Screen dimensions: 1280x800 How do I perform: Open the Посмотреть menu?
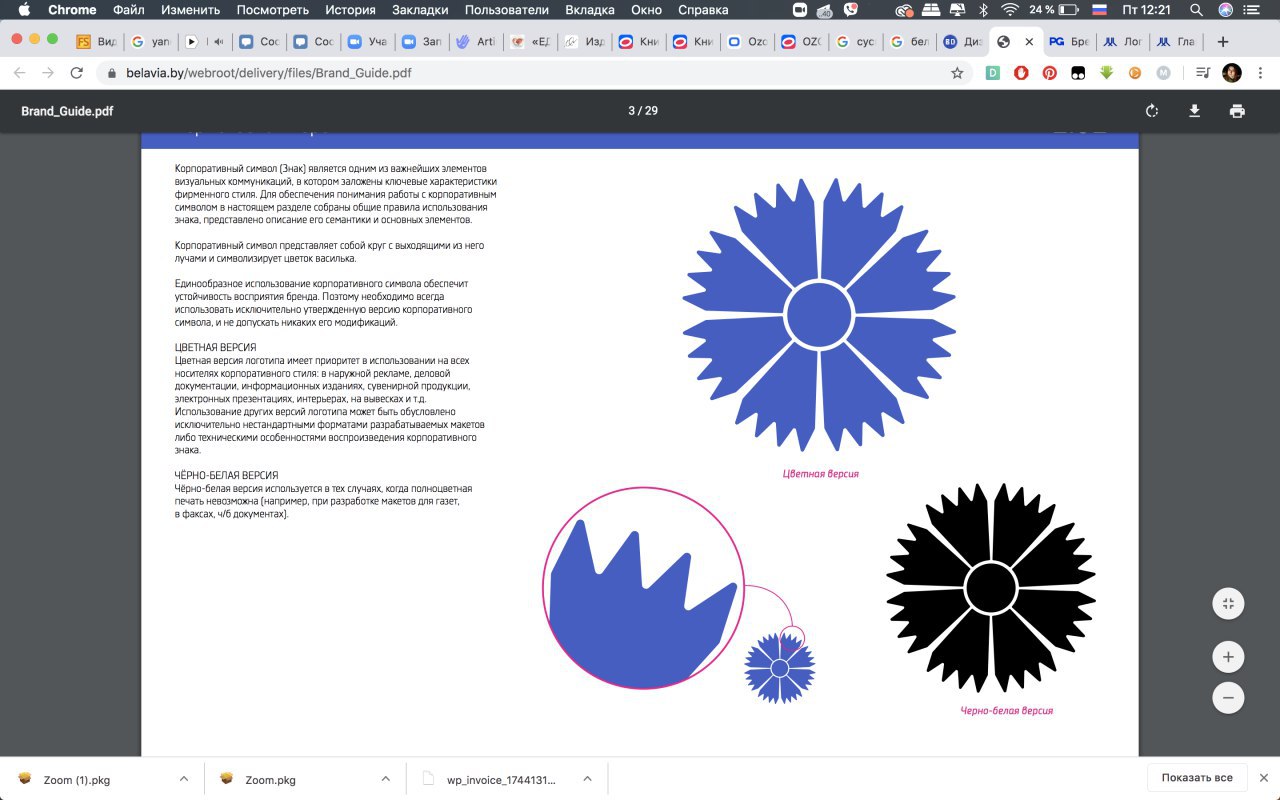(273, 10)
